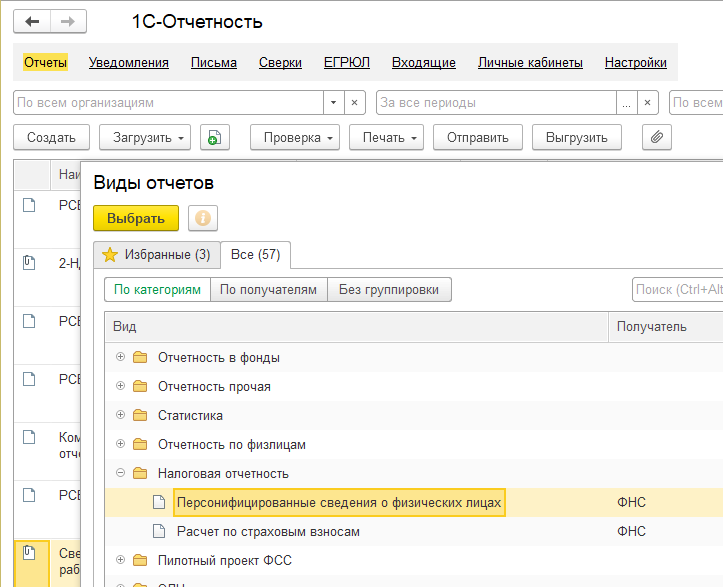Switch to the Избранные (3) tab
723x587 pixels.
(156, 255)
